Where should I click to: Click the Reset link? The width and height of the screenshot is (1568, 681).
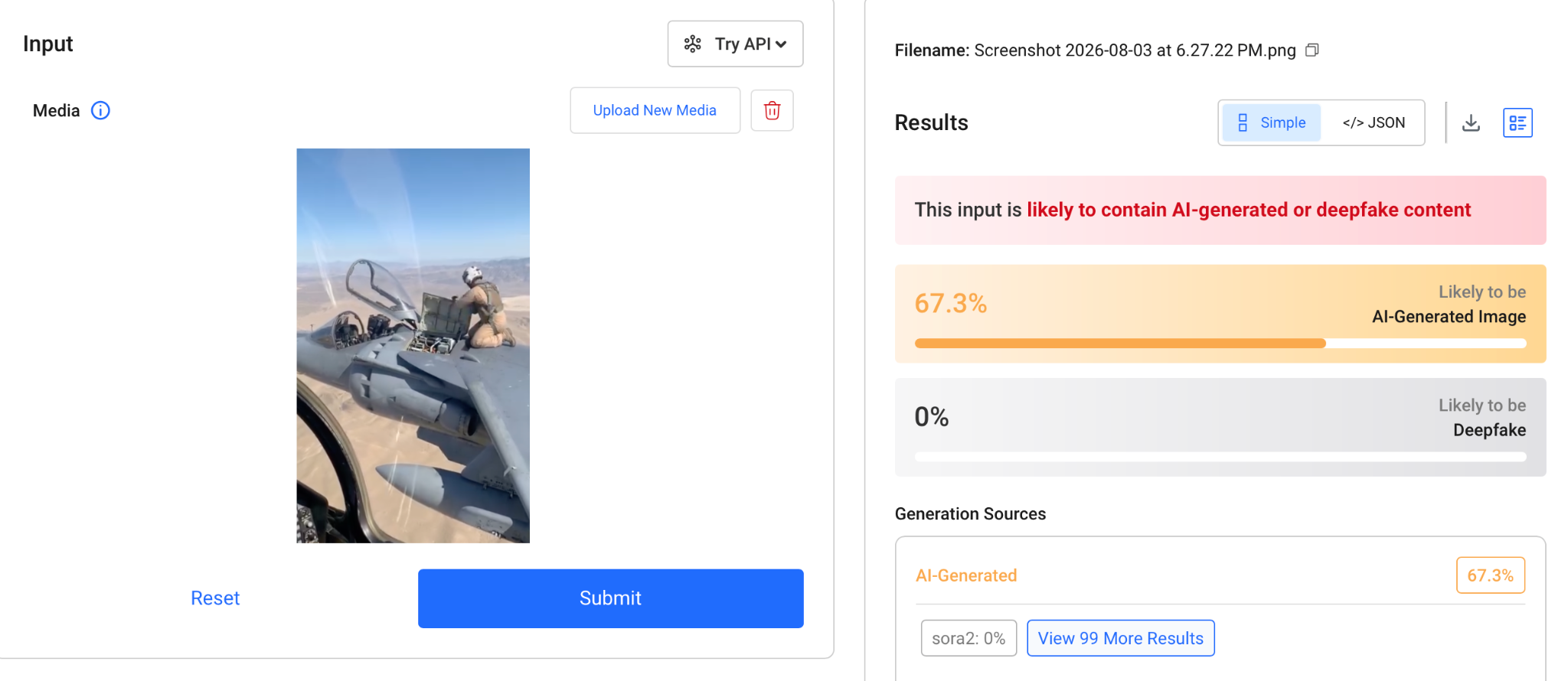[215, 598]
